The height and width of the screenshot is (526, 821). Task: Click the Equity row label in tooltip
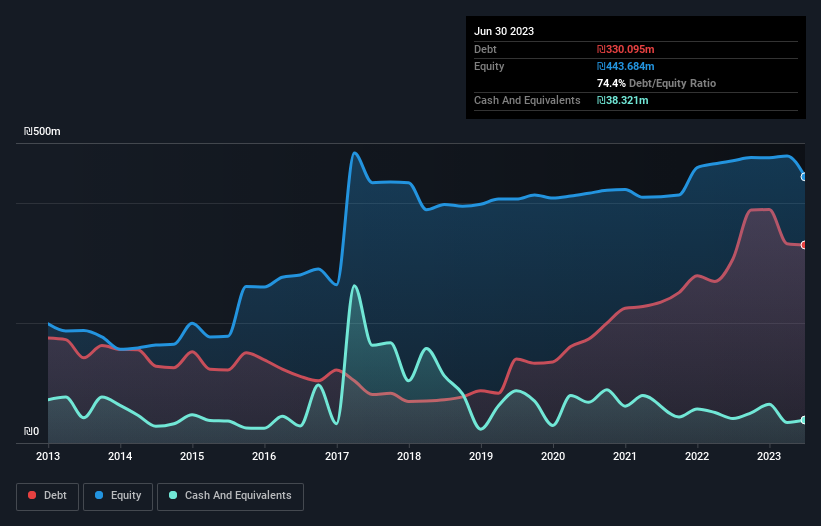(489, 66)
